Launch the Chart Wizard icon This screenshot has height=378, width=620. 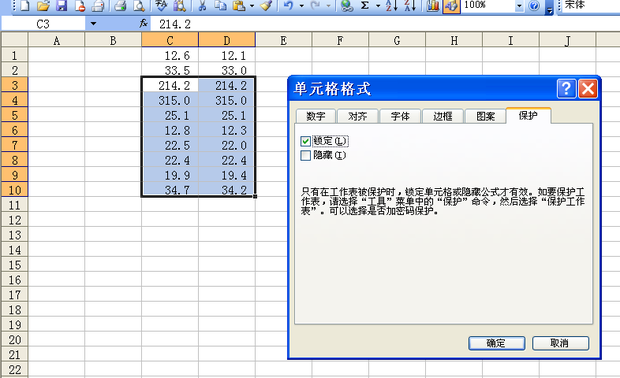[x=433, y=5]
